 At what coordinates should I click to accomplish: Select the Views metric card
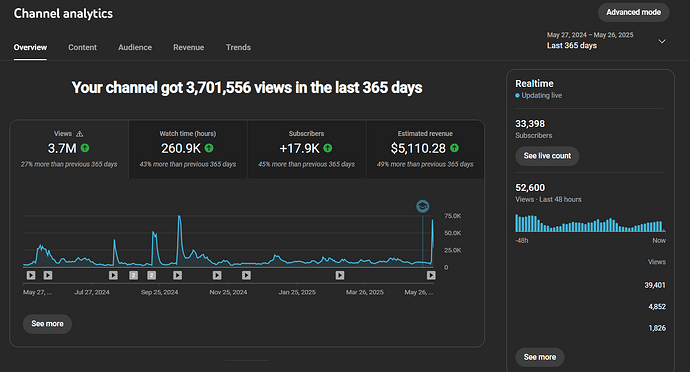(x=69, y=149)
